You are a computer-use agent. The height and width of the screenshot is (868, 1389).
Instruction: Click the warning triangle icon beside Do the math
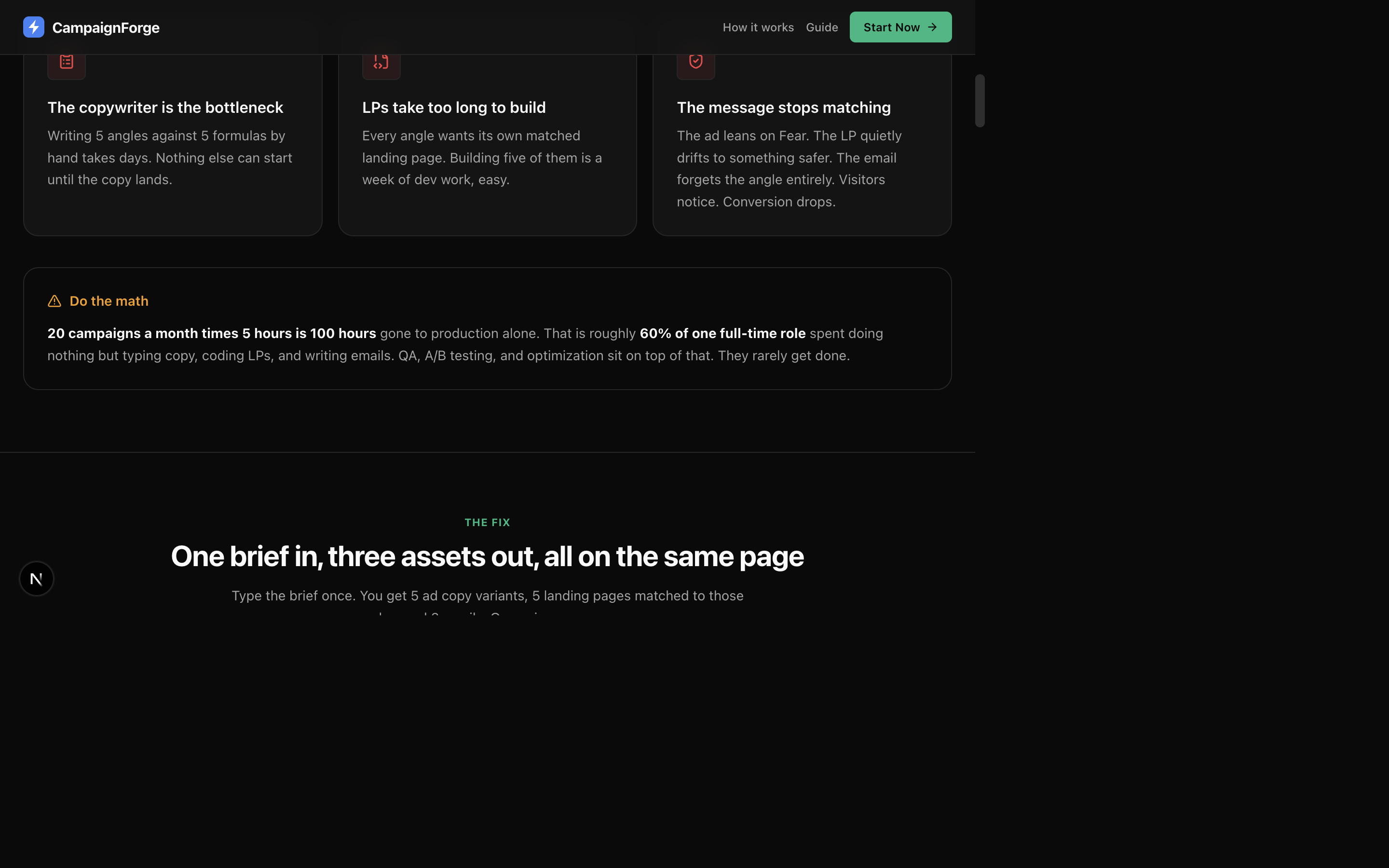click(54, 301)
